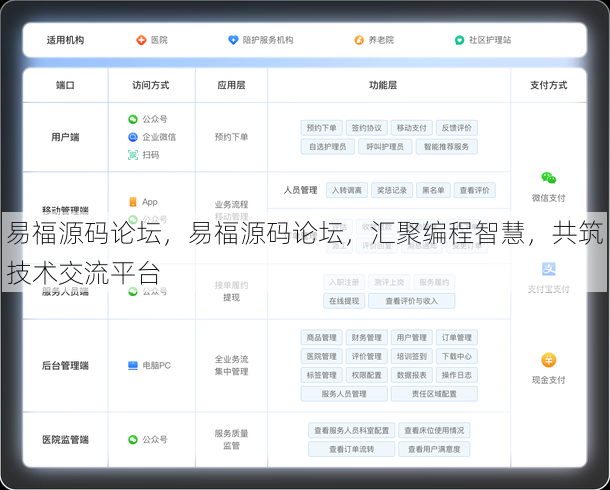Image resolution: width=610 pixels, height=490 pixels.
Task: Click the 权限配置 tag
Action: click(x=366, y=375)
